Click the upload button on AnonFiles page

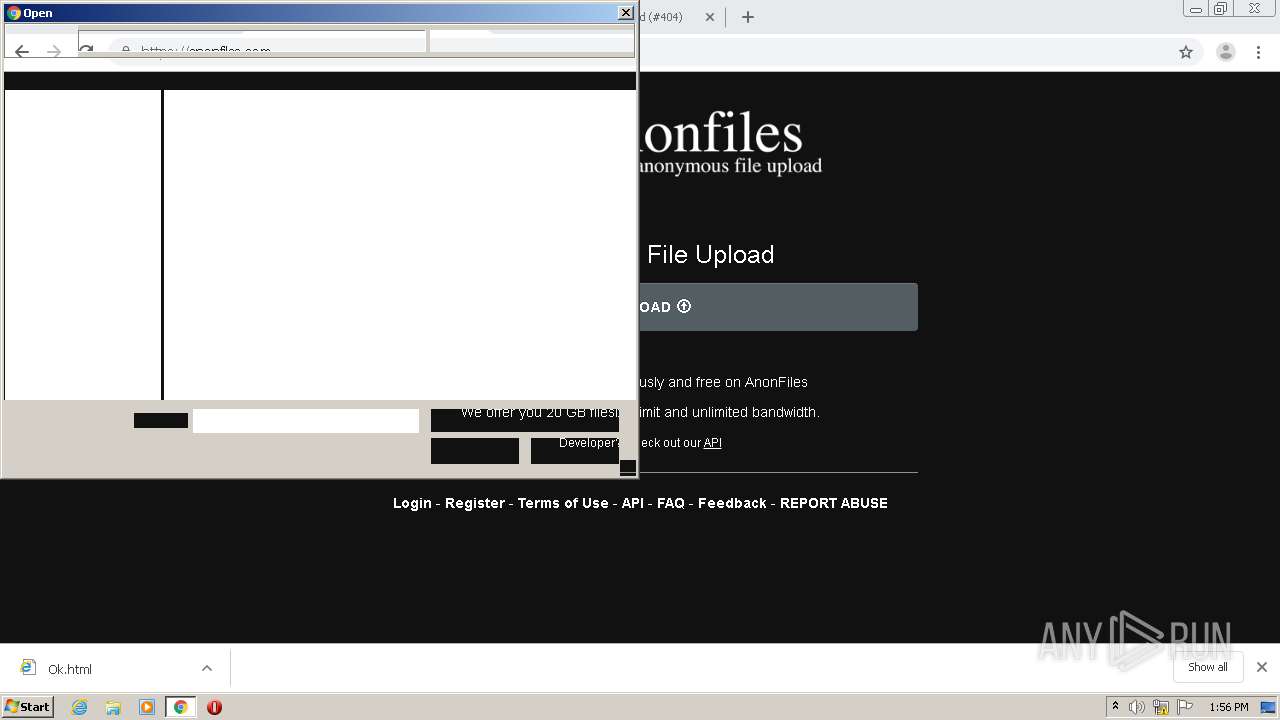[x=778, y=307]
